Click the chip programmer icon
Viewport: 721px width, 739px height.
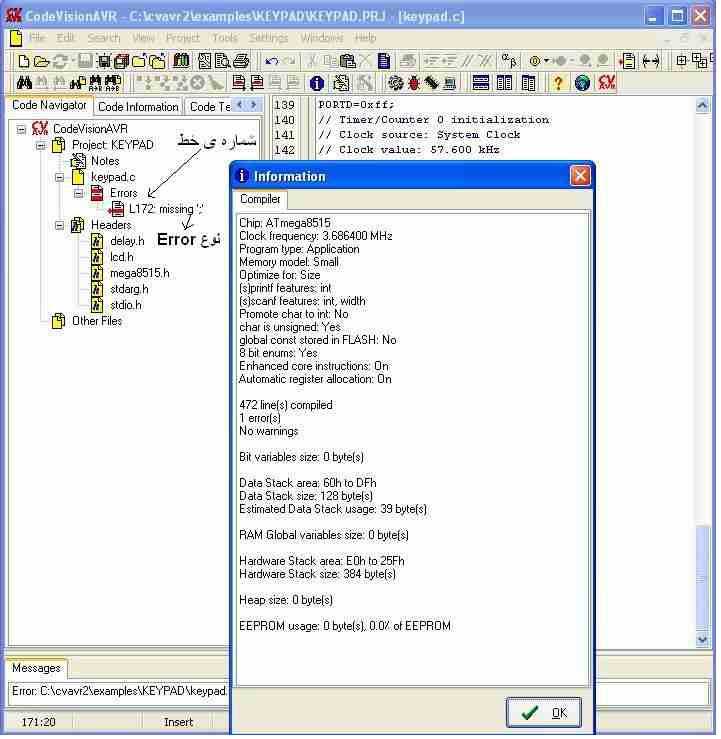[431, 83]
